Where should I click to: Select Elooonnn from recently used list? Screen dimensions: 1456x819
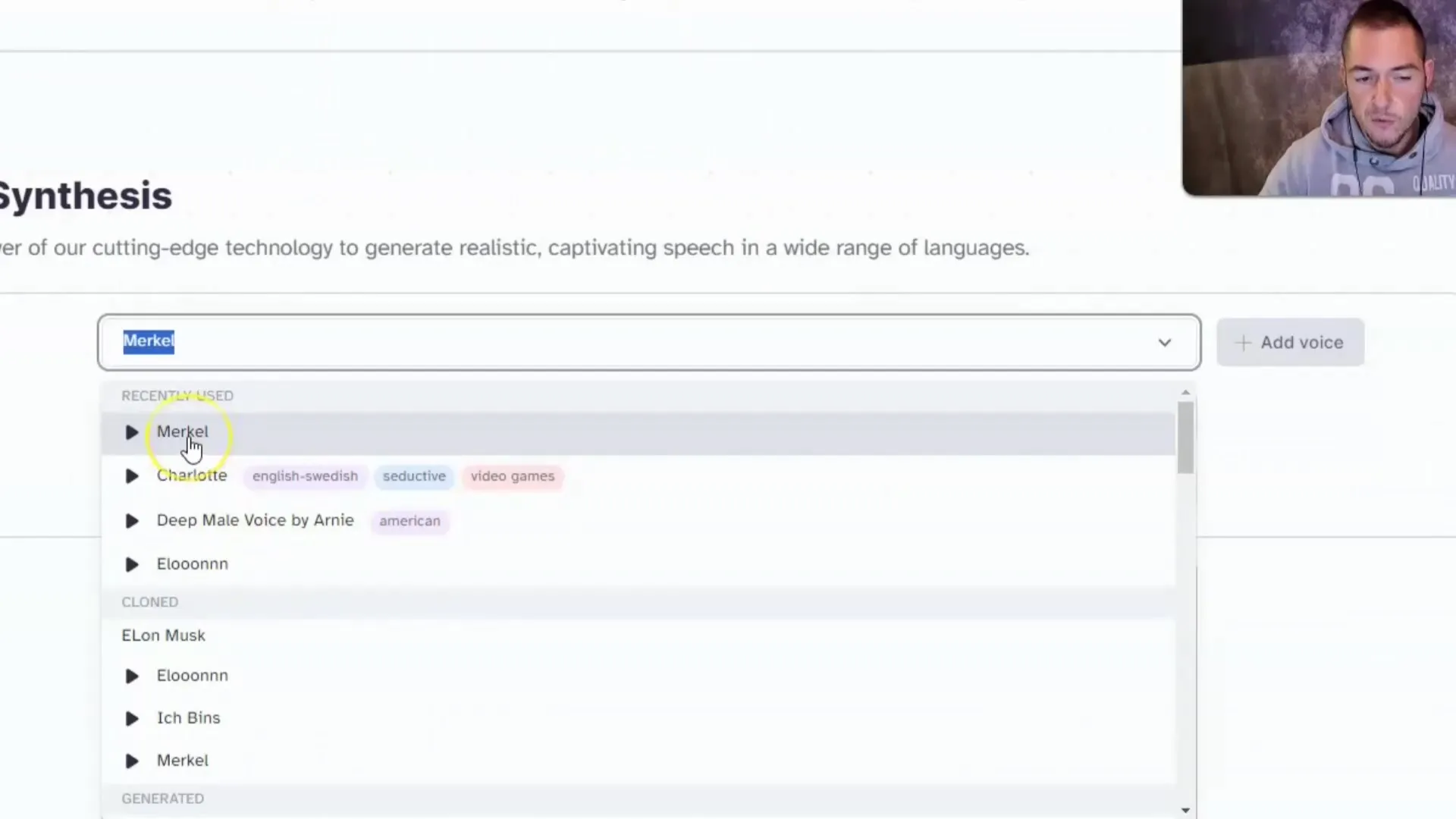coord(192,563)
